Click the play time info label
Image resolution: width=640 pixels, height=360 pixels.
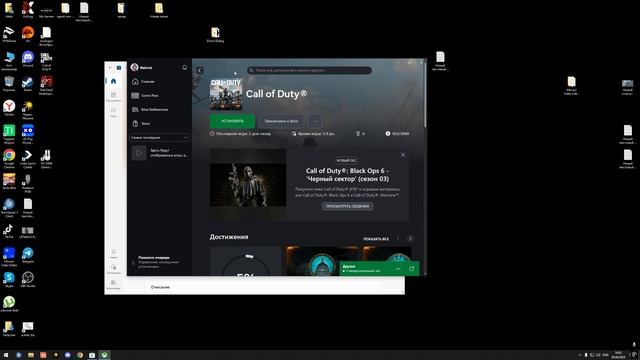click(x=313, y=133)
